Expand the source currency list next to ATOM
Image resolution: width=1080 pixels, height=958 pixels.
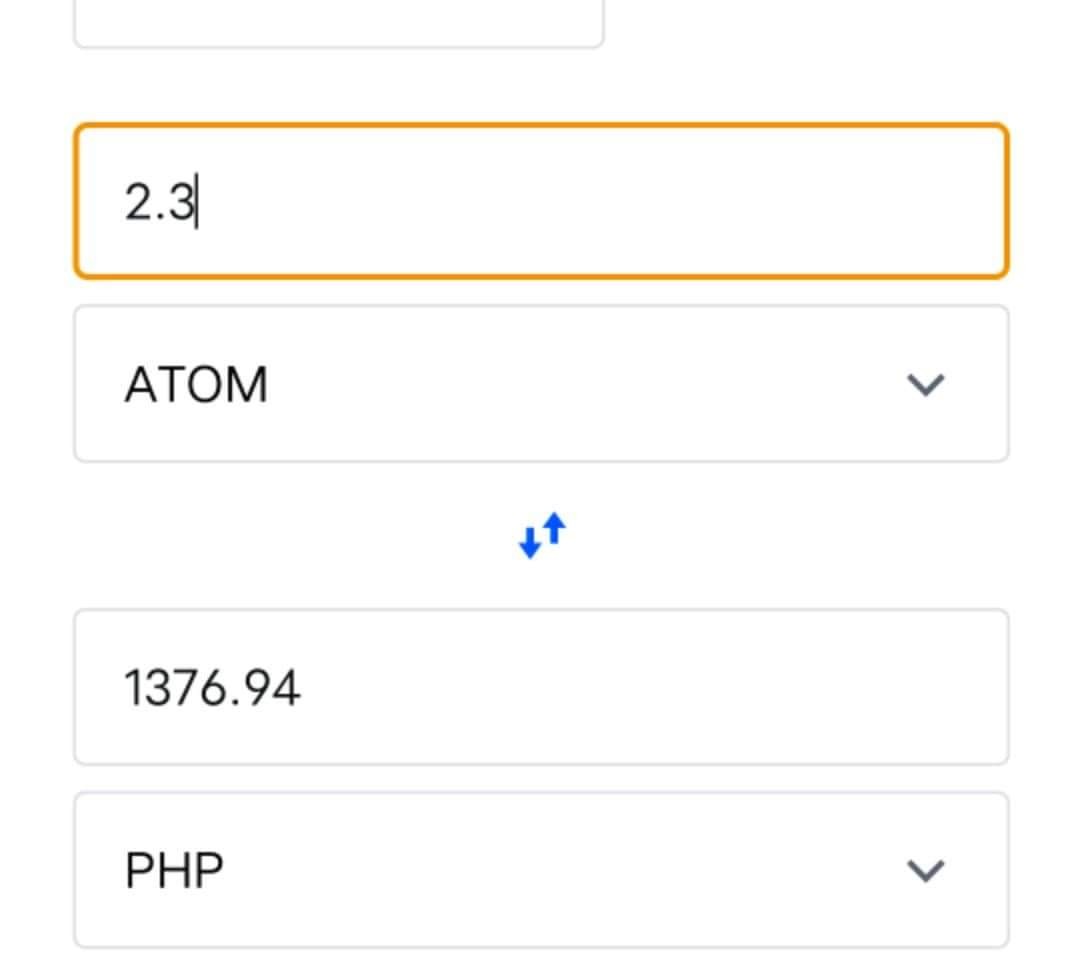(x=925, y=385)
